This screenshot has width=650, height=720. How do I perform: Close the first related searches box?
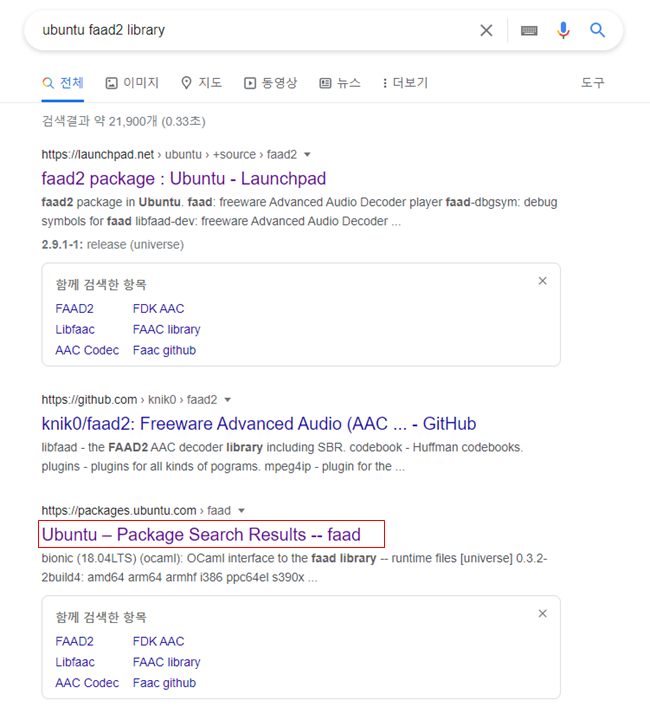543,281
